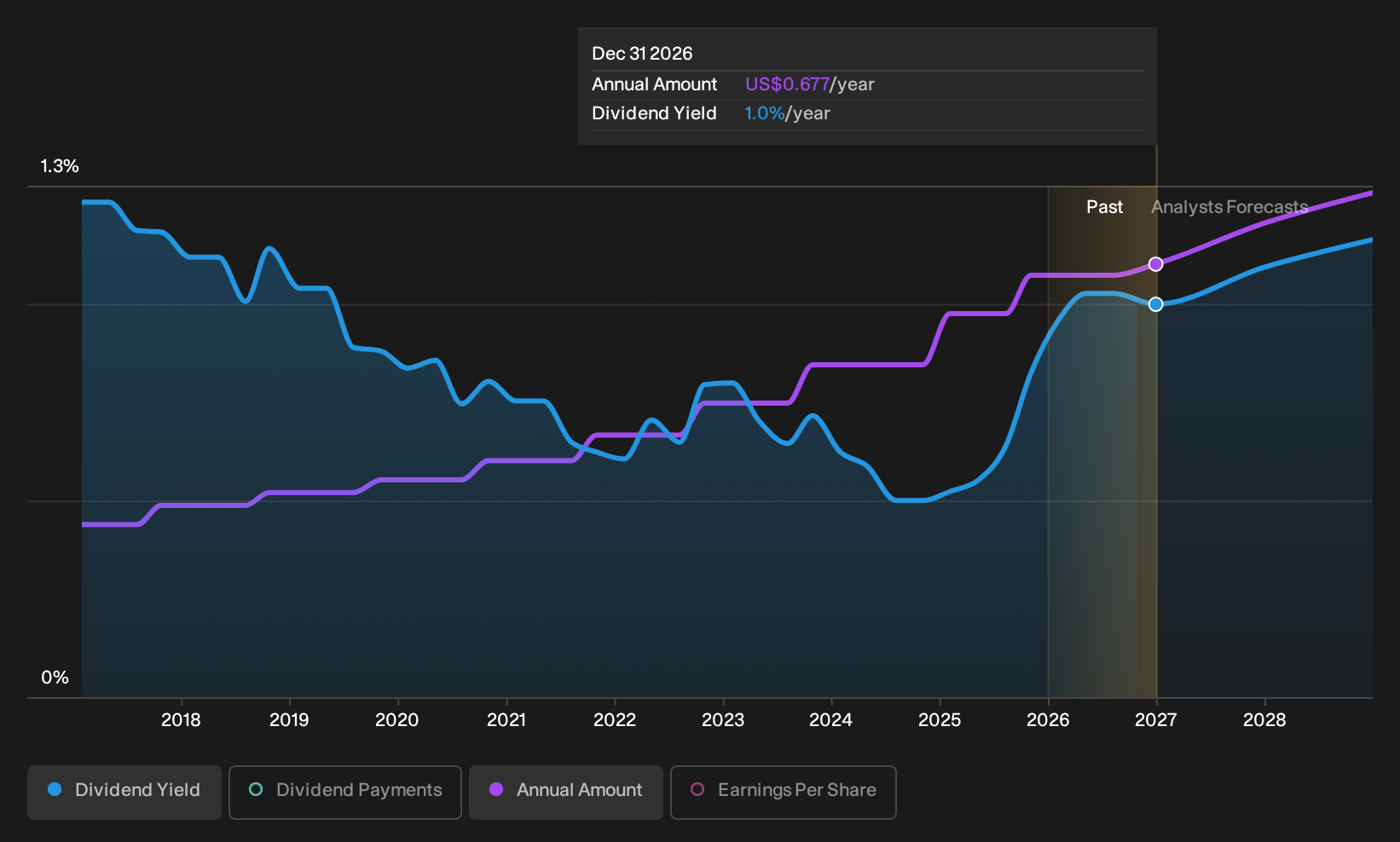Screen dimensions: 1400x842
Task: Click the 2021 x-axis label
Action: (506, 720)
